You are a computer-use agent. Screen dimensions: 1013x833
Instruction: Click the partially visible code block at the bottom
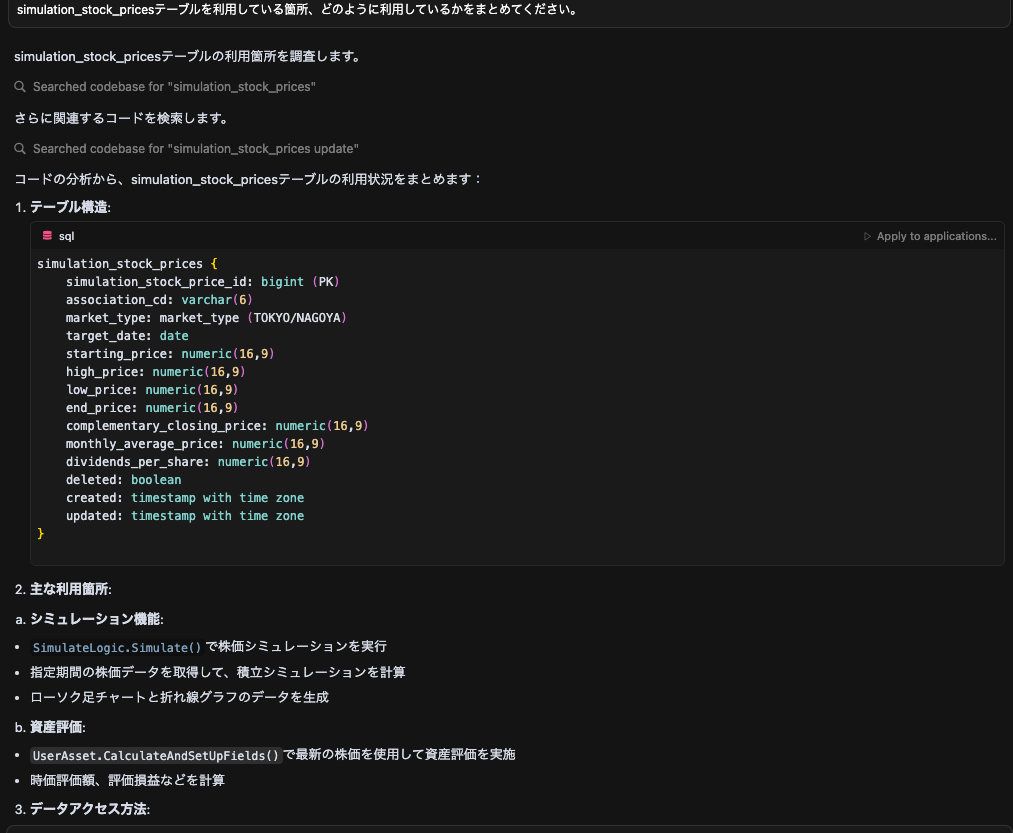tap(500, 829)
